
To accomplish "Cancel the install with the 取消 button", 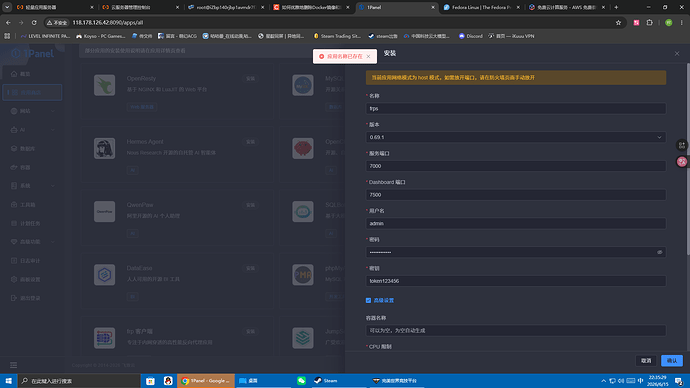I will (646, 361).
